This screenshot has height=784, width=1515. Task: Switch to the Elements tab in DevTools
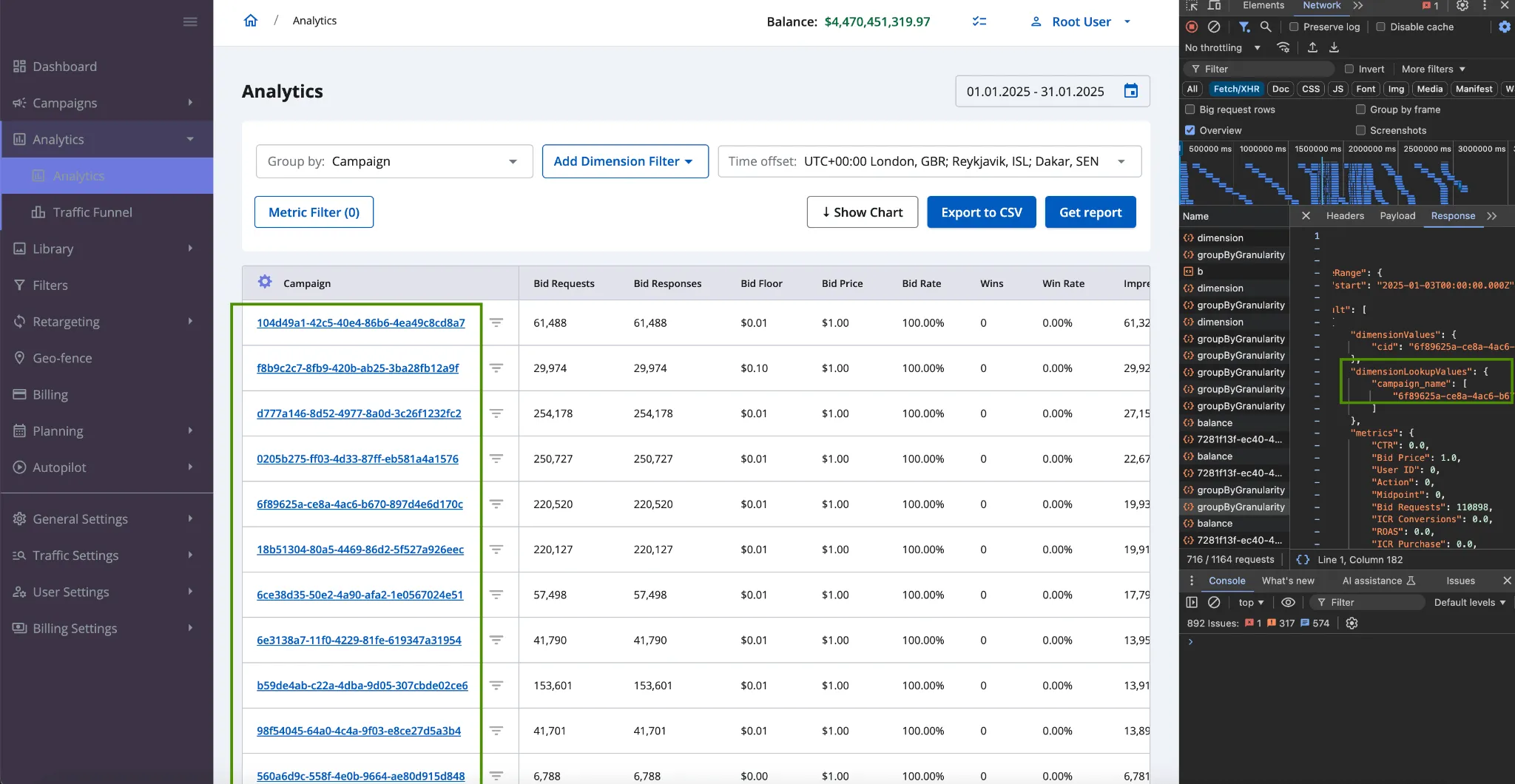click(1263, 5)
